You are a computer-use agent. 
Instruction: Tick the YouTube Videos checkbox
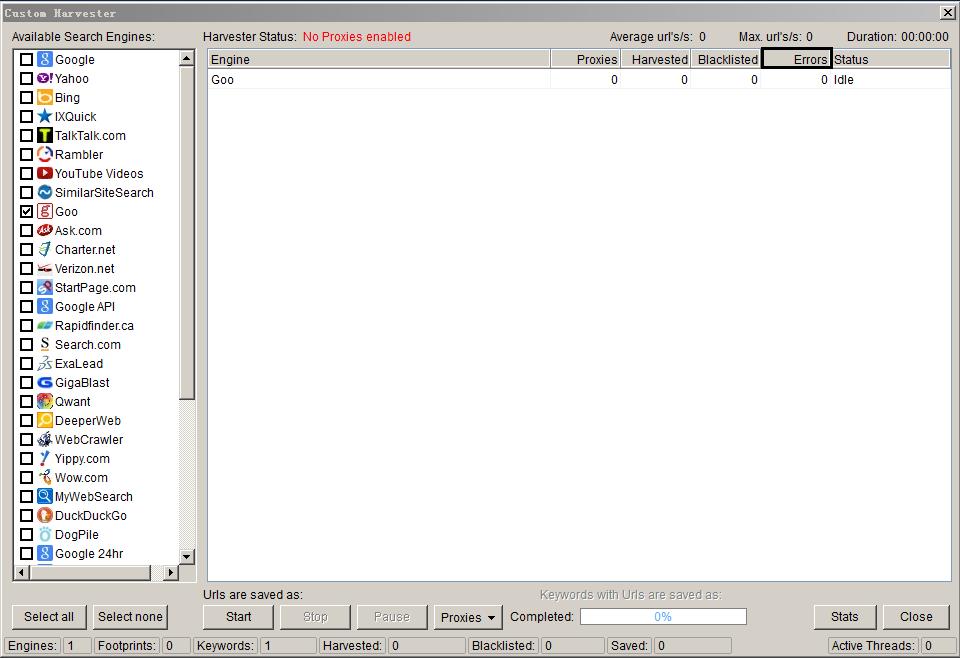click(26, 173)
